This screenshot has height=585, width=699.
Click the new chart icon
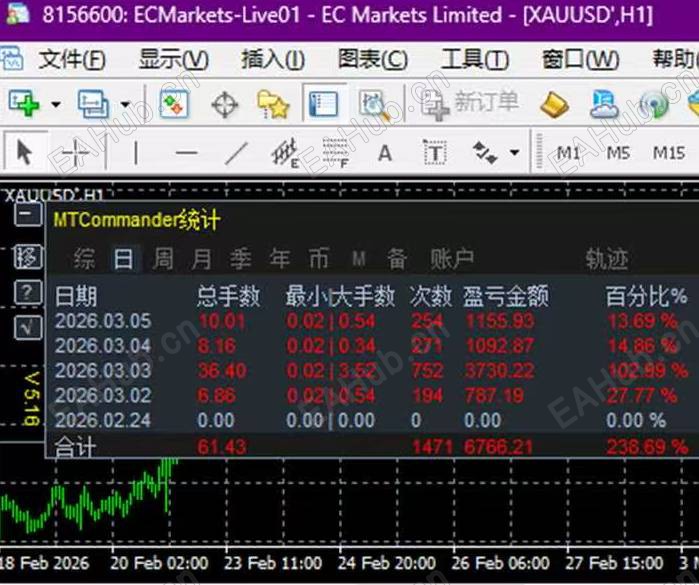pos(24,104)
